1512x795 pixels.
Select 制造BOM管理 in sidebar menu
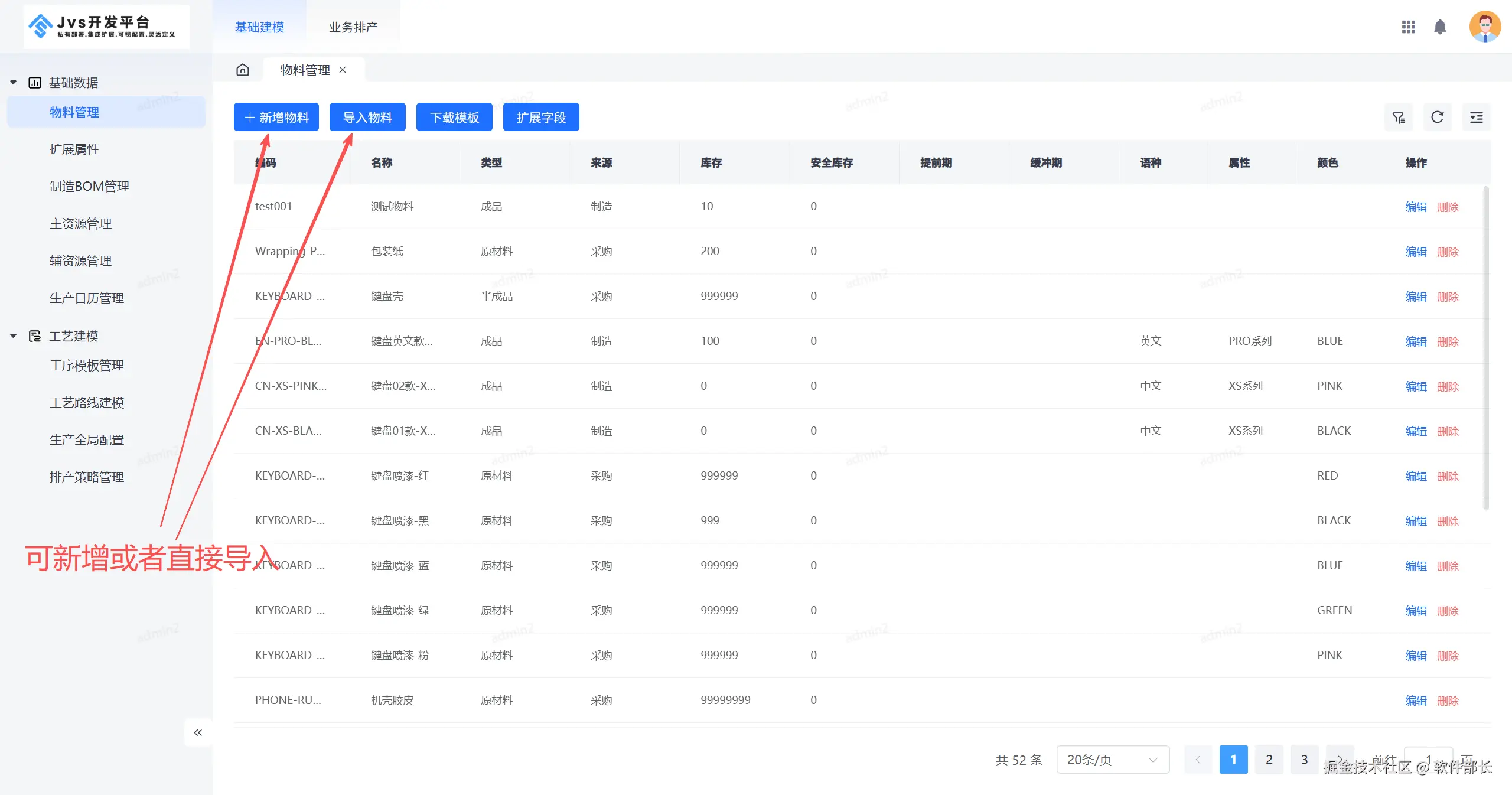point(89,187)
